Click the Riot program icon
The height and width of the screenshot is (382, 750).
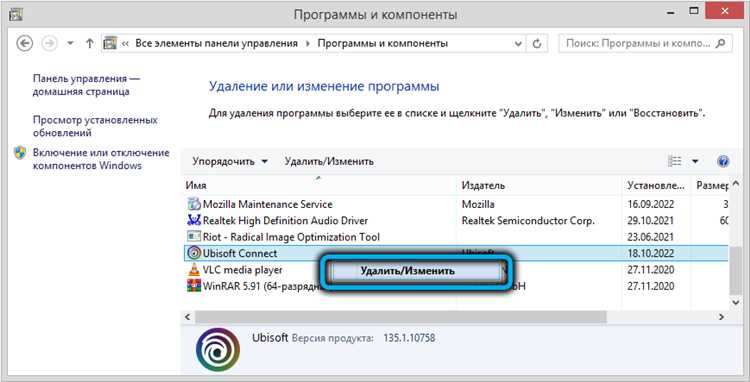[x=194, y=237]
